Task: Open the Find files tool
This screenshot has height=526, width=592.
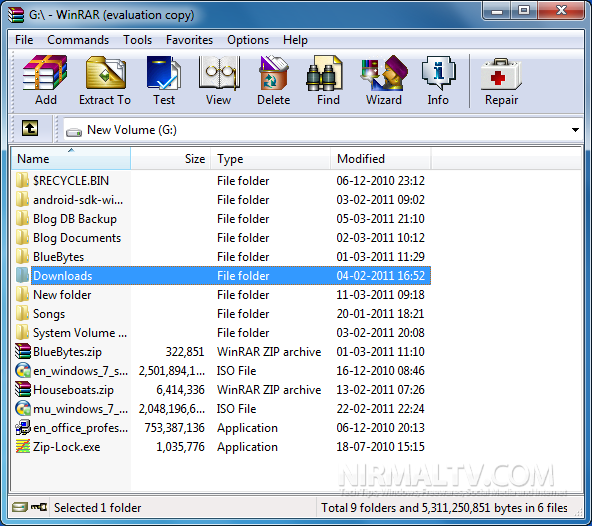Action: pyautogui.click(x=325, y=73)
